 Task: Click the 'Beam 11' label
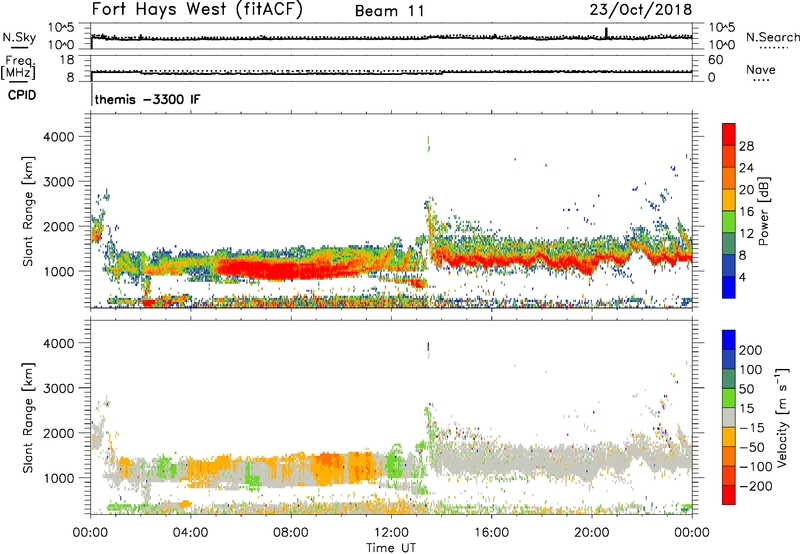(390, 11)
